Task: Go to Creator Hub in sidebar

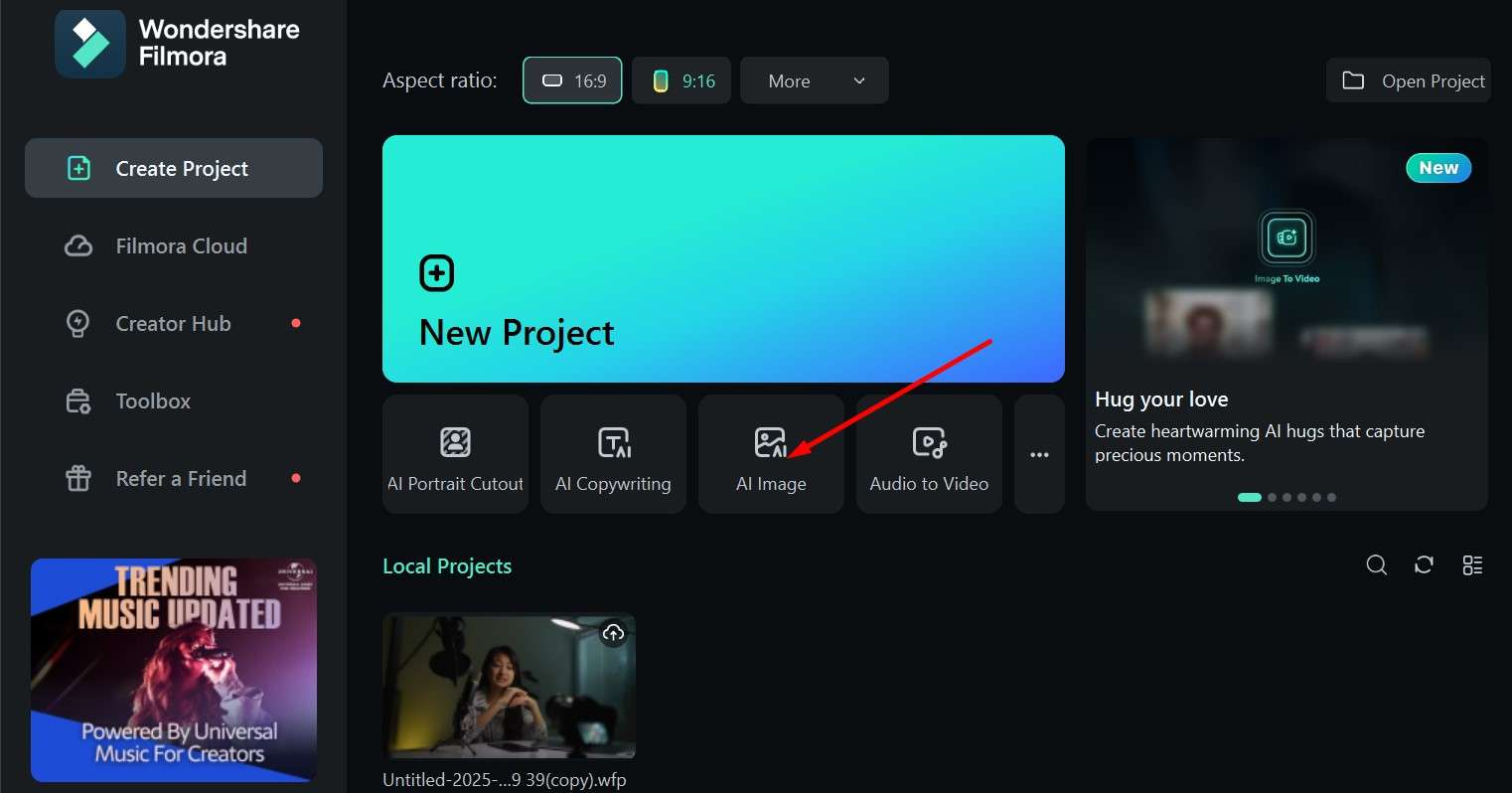Action: [174, 323]
